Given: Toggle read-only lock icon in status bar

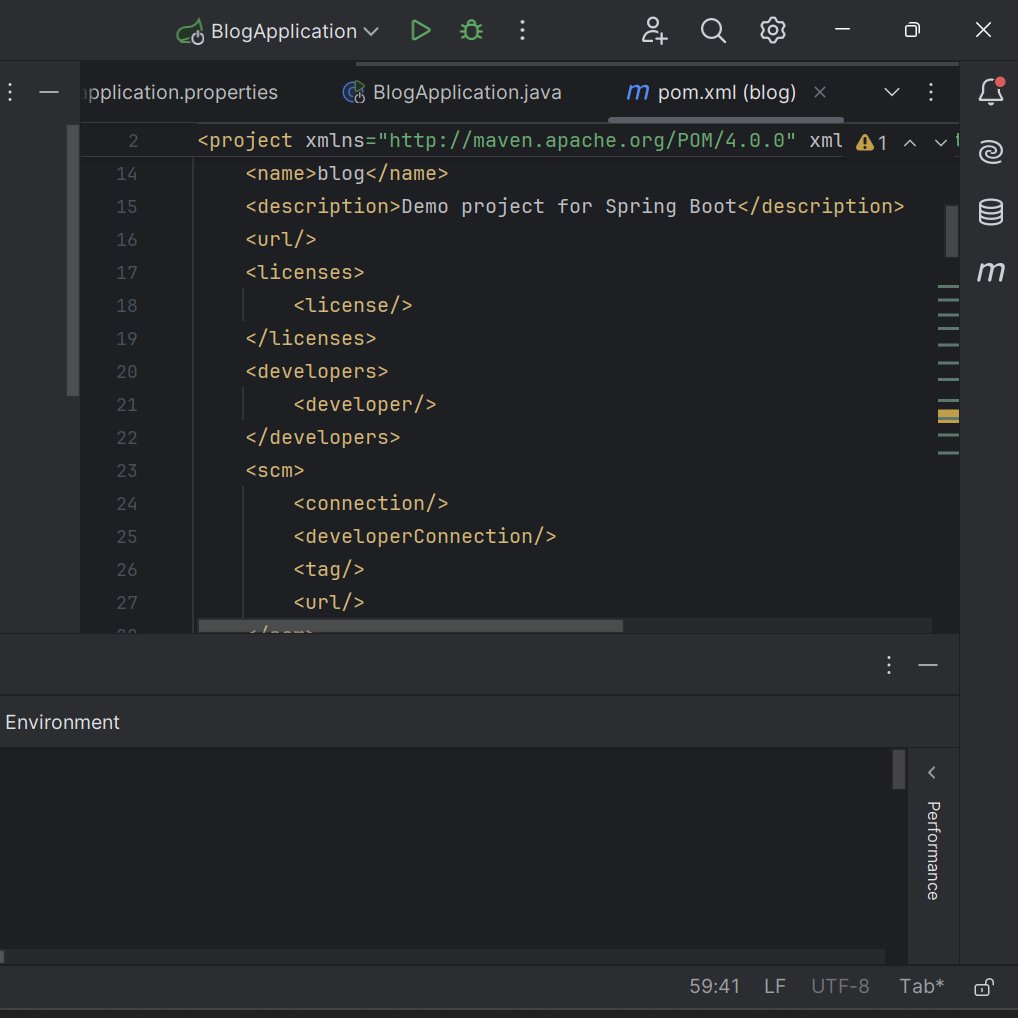Looking at the screenshot, I should (x=984, y=987).
